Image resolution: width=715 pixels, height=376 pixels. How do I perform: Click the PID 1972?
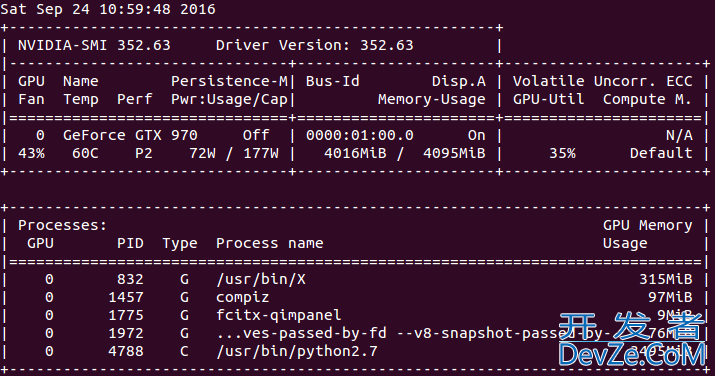(126, 334)
